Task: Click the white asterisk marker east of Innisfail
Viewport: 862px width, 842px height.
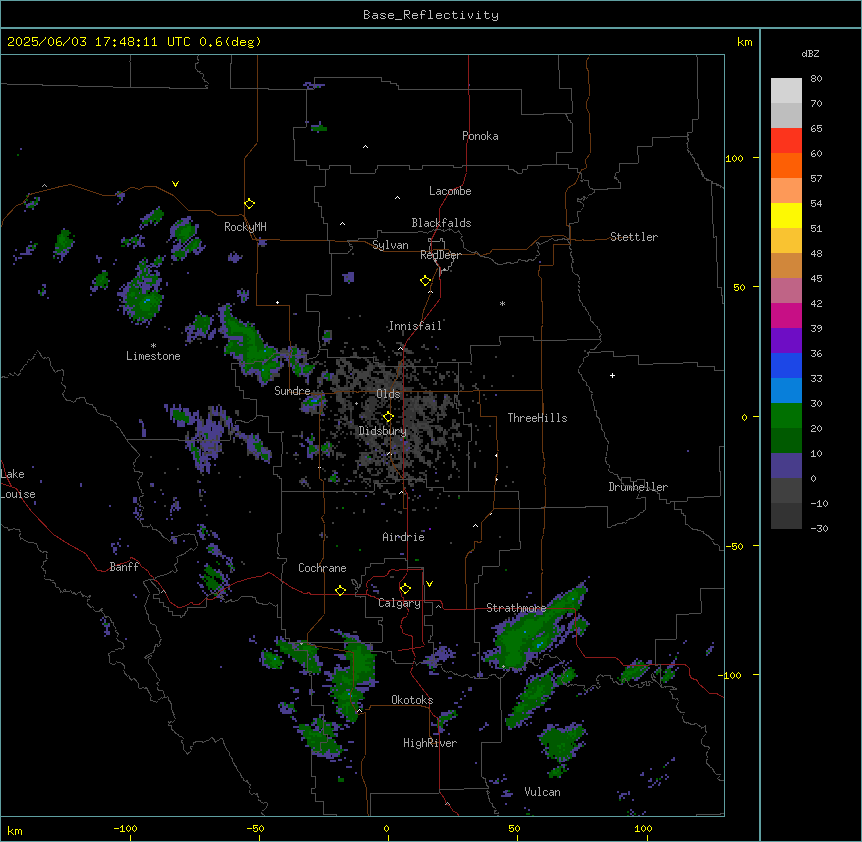Action: (x=502, y=303)
